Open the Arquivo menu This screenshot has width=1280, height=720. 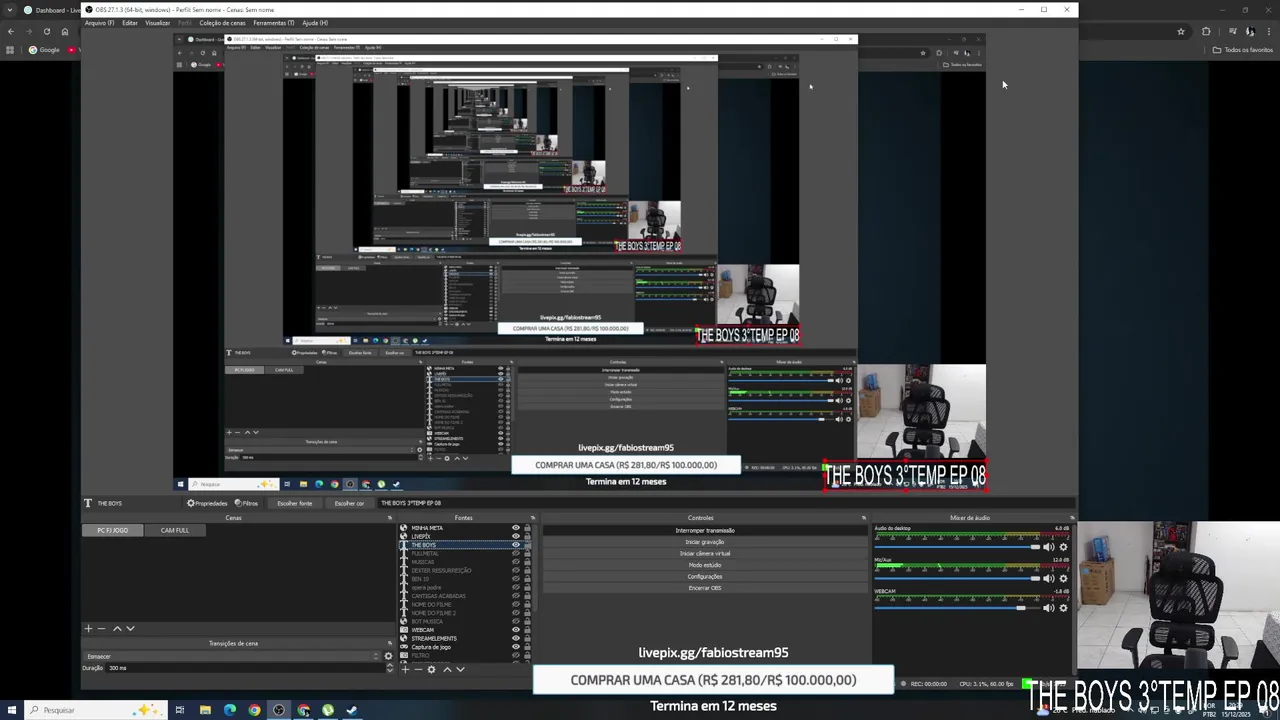[99, 23]
